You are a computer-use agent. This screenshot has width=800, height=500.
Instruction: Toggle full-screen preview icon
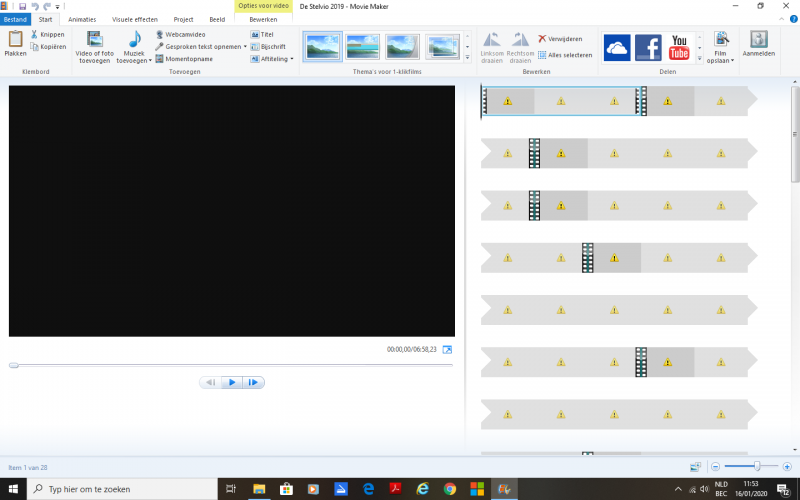[447, 350]
